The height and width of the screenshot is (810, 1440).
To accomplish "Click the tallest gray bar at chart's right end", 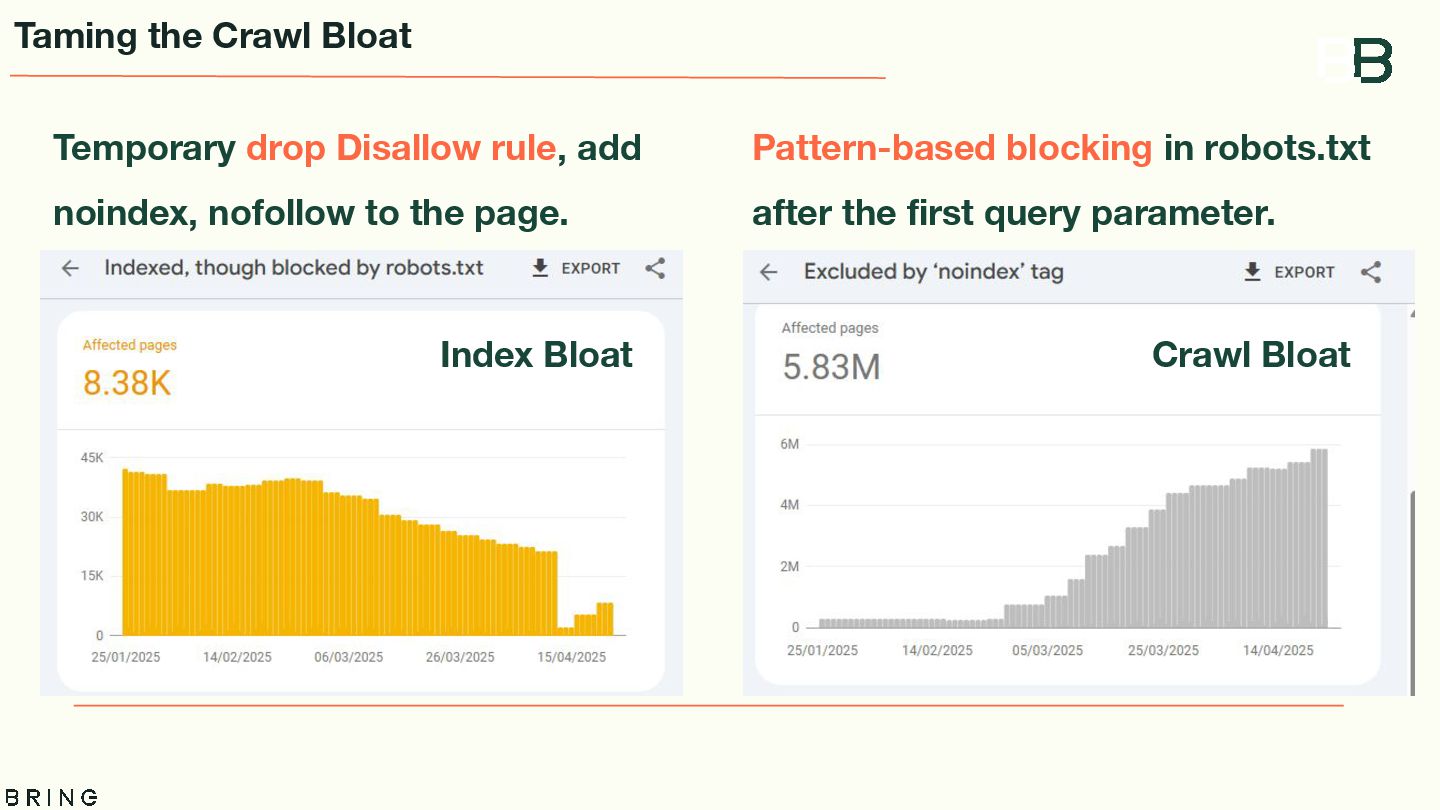I will tap(1319, 538).
